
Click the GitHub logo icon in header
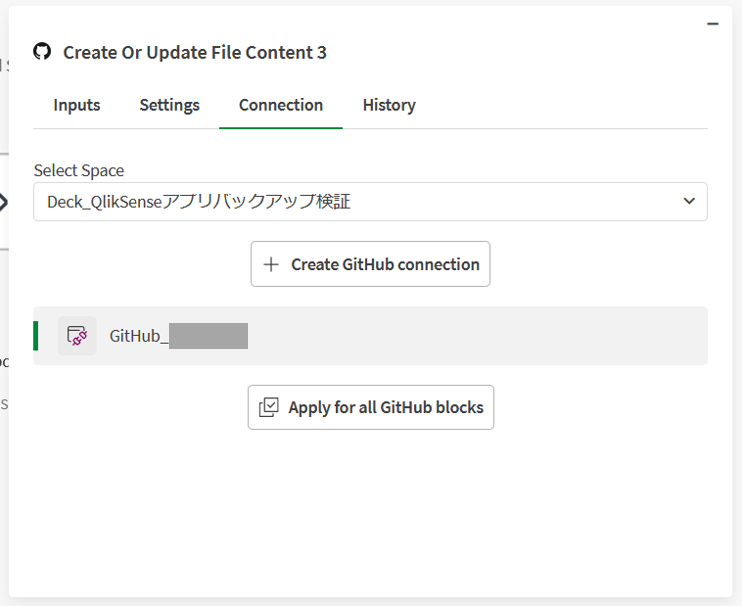click(42, 52)
